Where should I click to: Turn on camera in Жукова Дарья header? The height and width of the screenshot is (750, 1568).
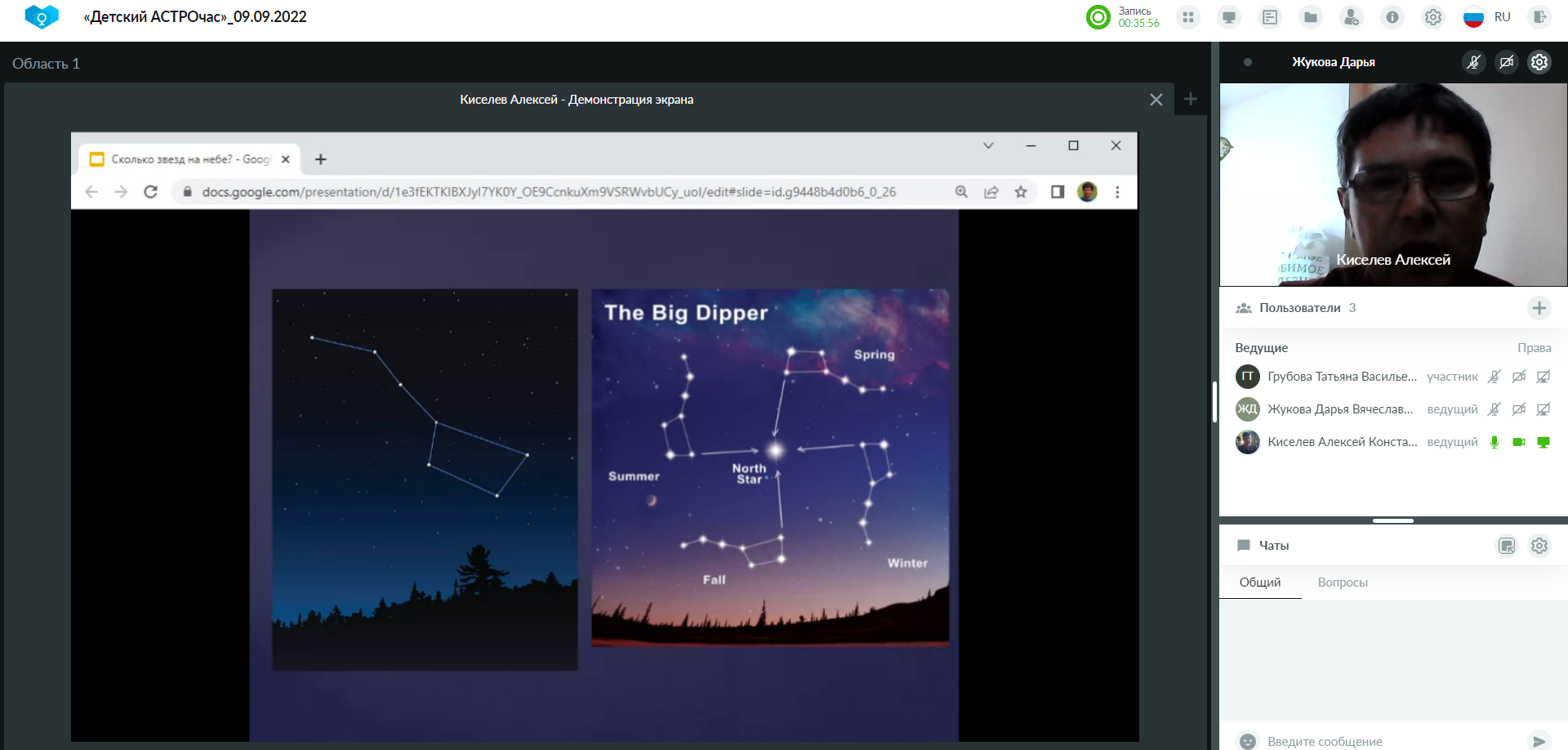[x=1507, y=62]
